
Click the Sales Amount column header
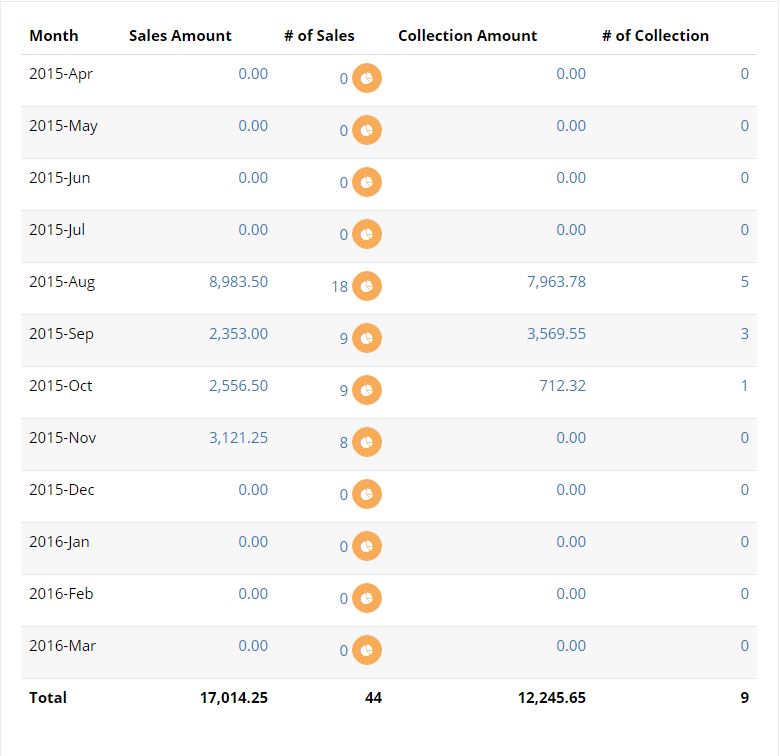click(x=180, y=36)
